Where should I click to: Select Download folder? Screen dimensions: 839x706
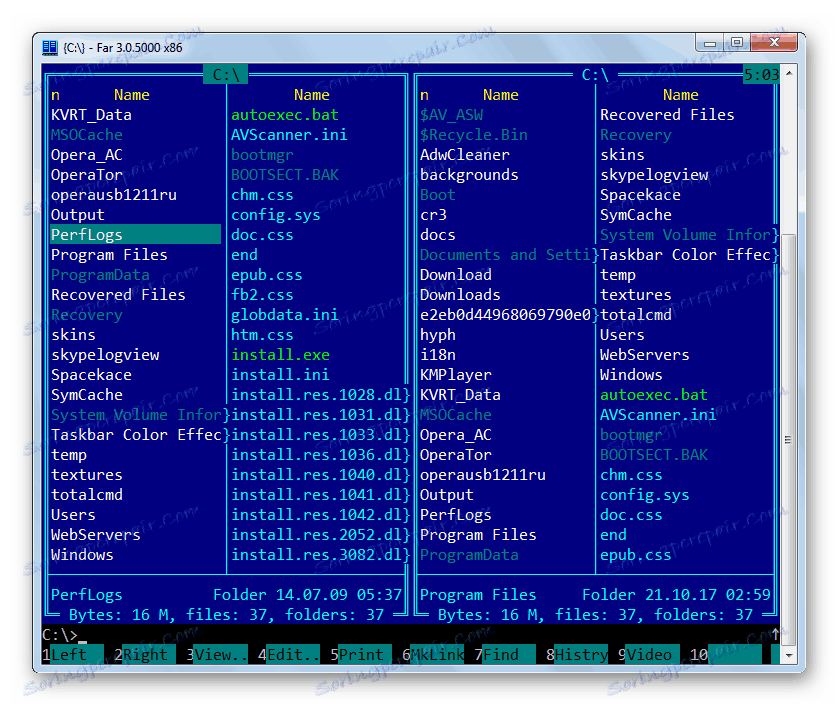click(455, 275)
